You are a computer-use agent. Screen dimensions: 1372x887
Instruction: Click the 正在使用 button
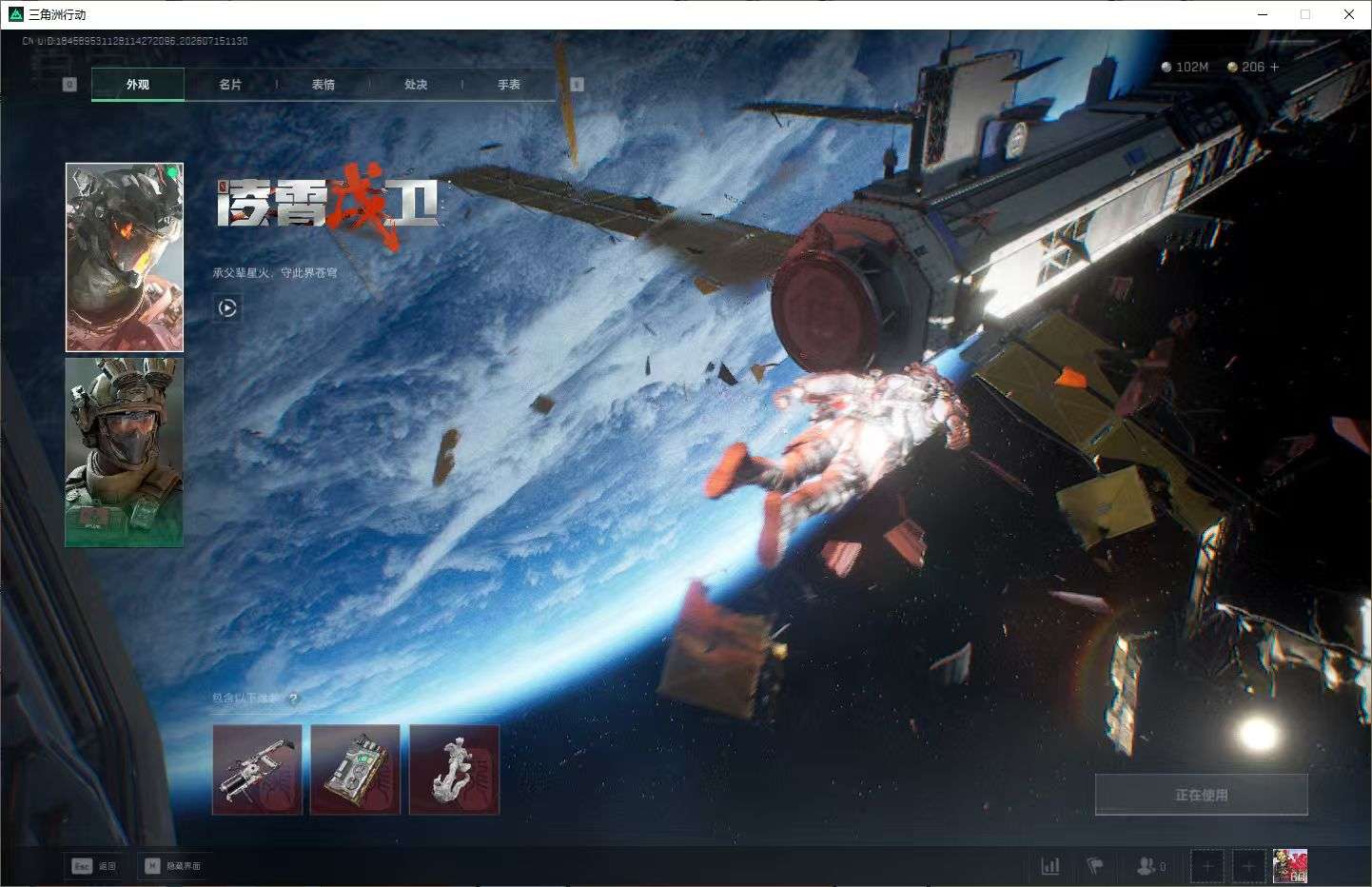(1202, 795)
